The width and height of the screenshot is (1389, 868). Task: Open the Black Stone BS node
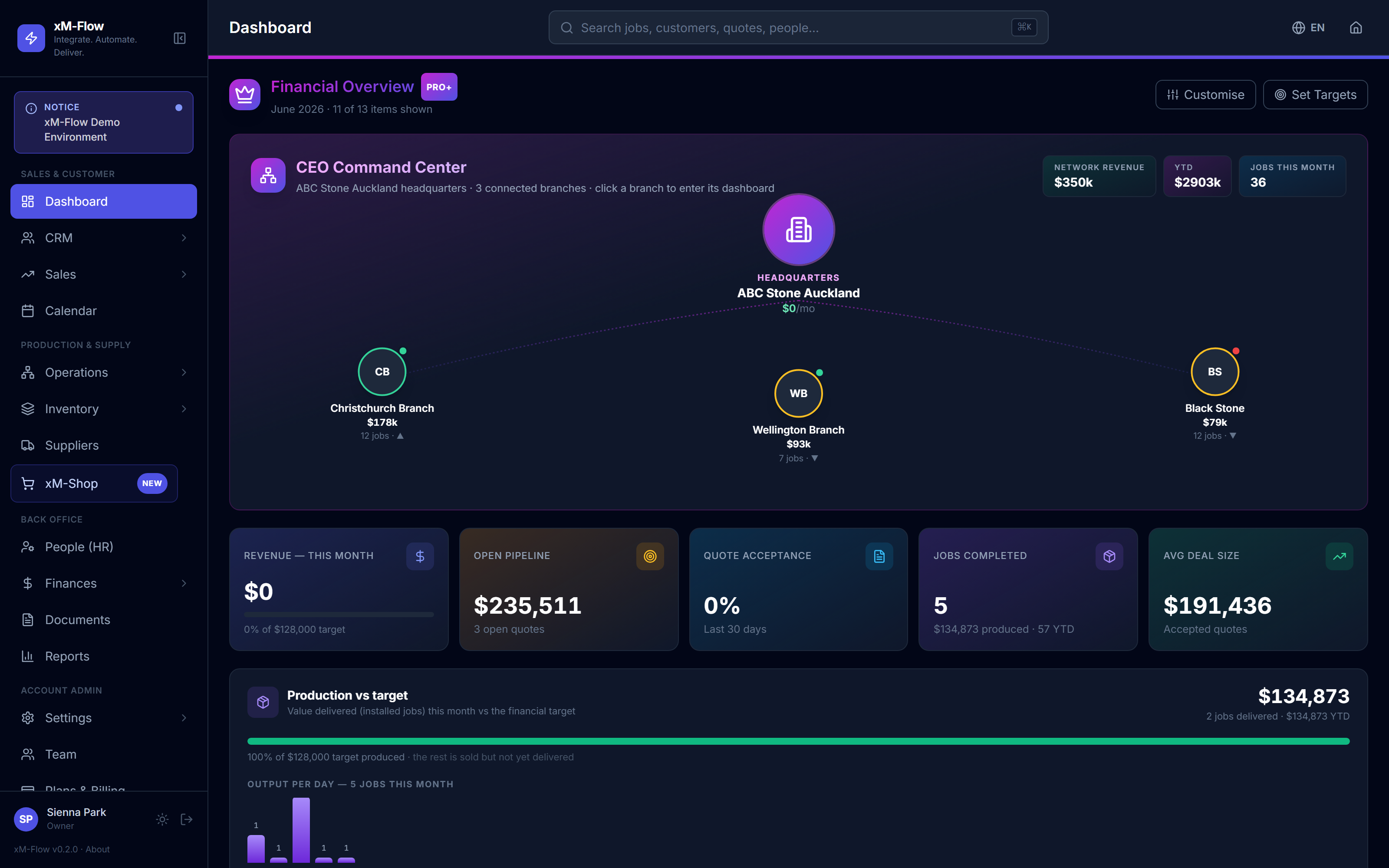point(1215,372)
